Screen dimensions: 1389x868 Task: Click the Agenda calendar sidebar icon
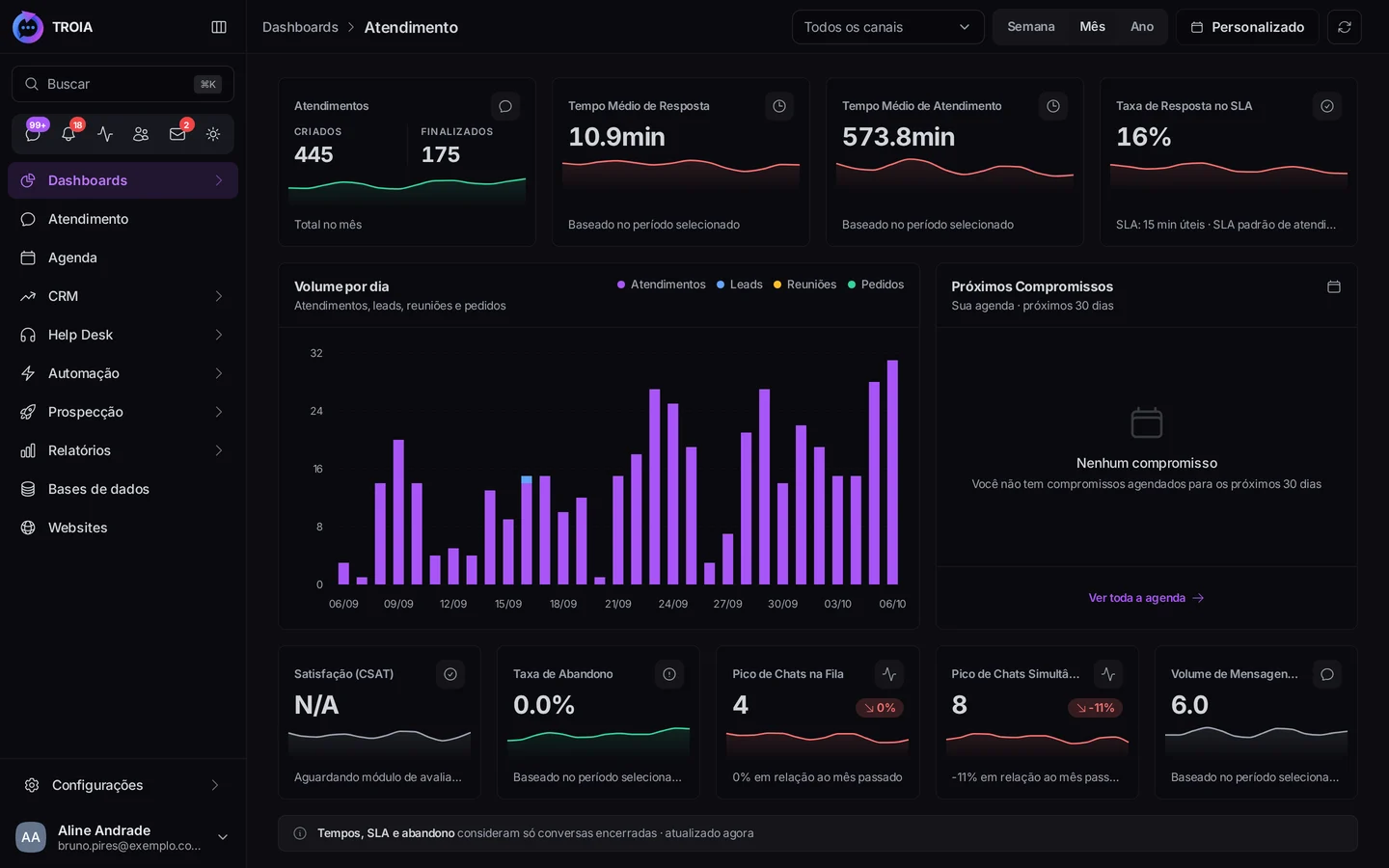click(x=28, y=258)
